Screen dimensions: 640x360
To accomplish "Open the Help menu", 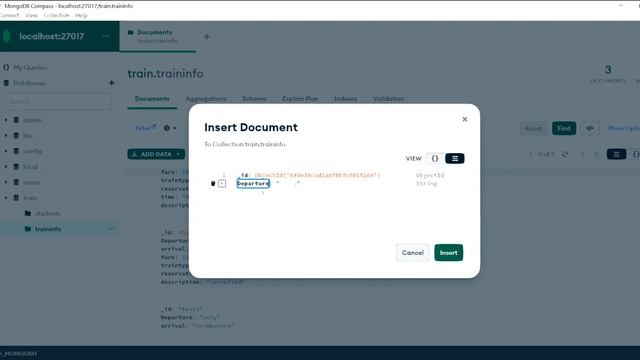I will pos(81,15).
